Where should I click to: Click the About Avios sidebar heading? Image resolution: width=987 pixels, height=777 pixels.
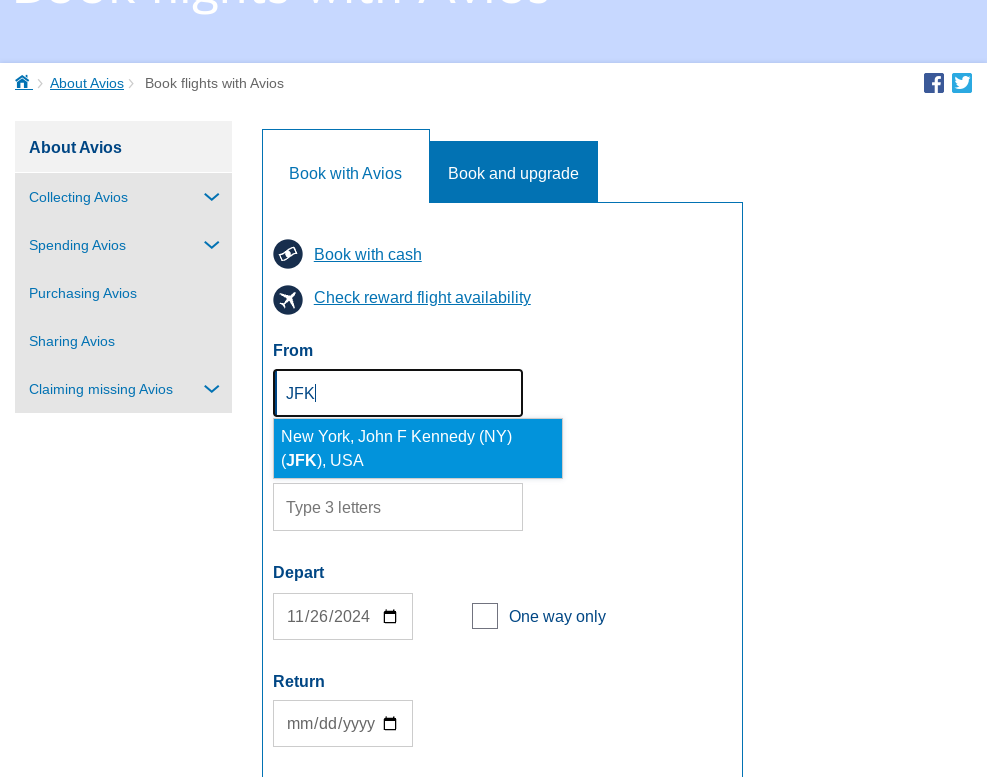[76, 147]
